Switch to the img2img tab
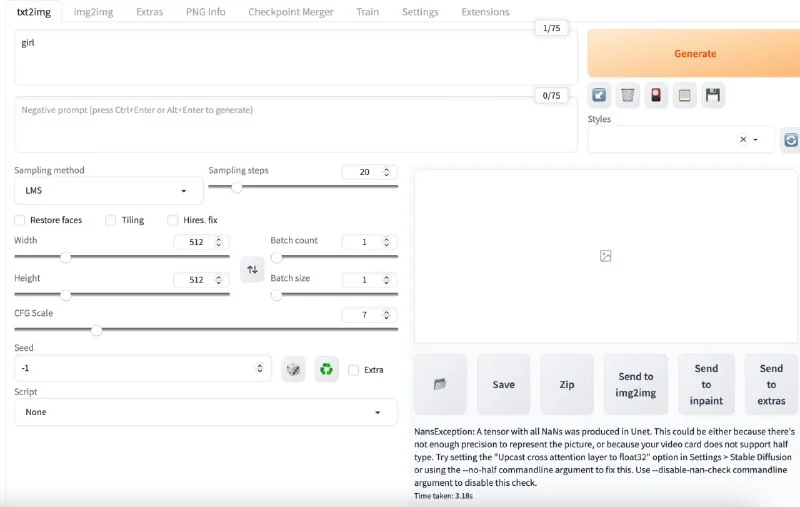This screenshot has width=800, height=507. point(94,12)
